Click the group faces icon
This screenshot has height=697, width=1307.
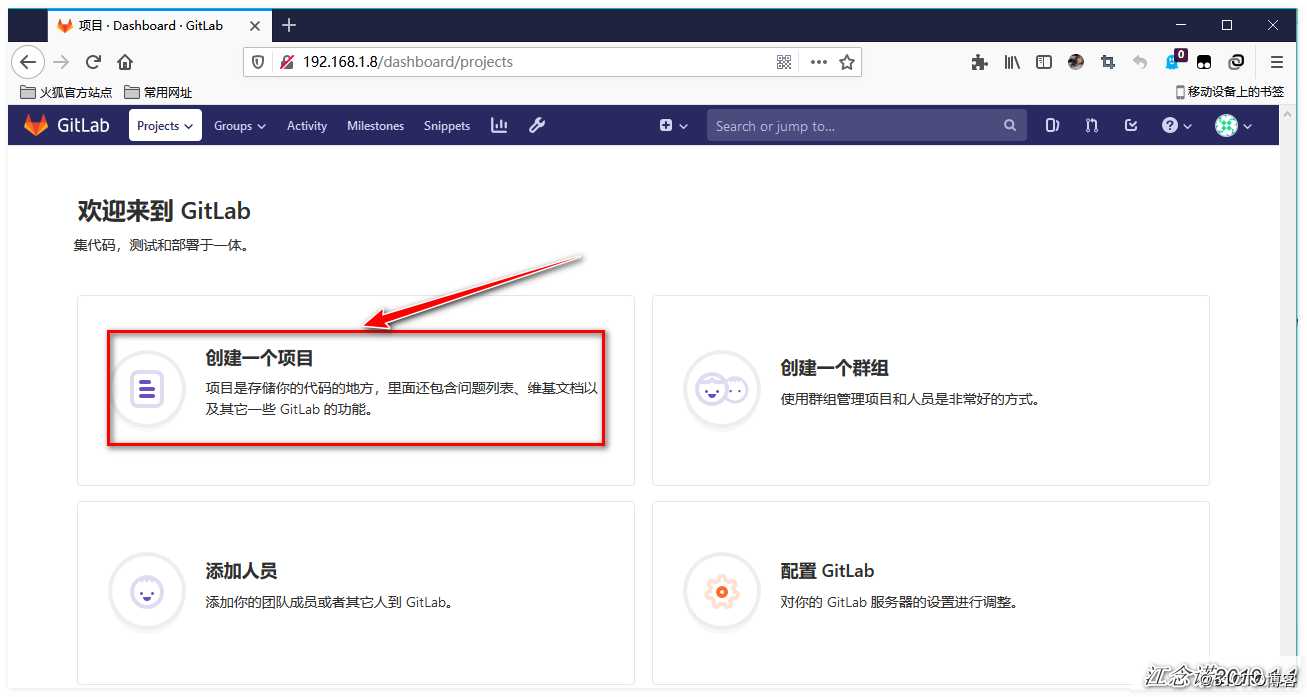(x=720, y=389)
